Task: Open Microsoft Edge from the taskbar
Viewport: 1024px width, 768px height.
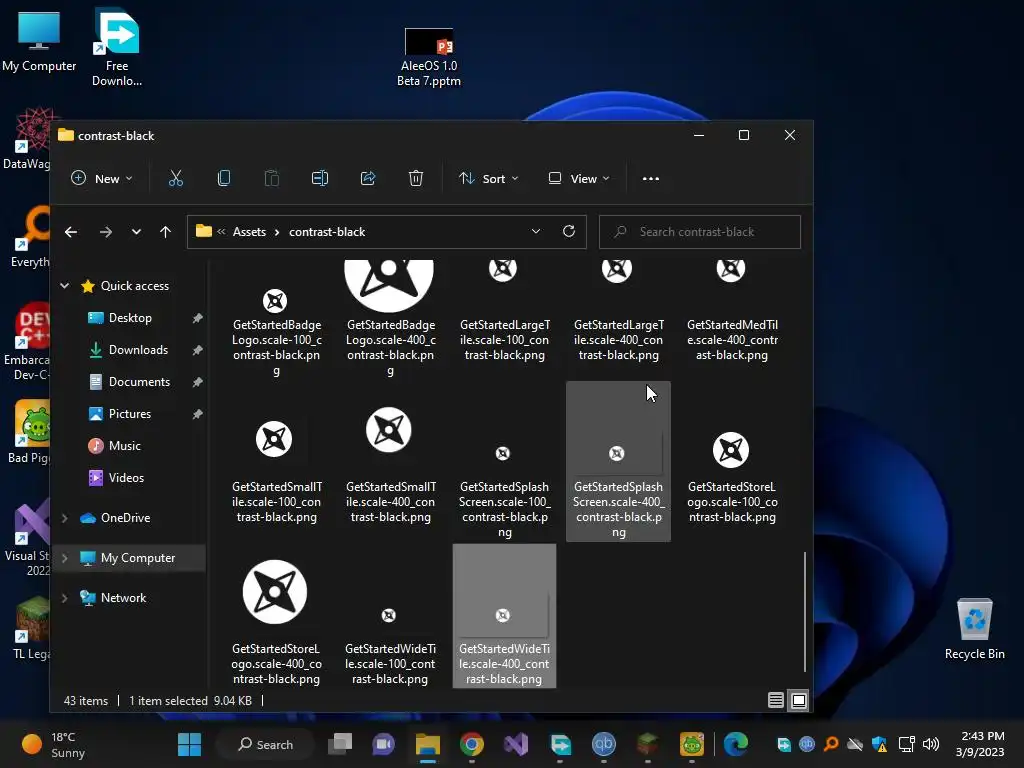Action: click(735, 744)
